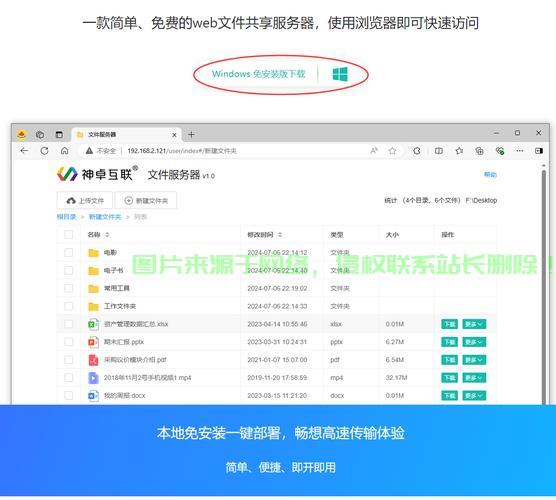Go to 根目录 in breadcrumb

click(x=67, y=217)
